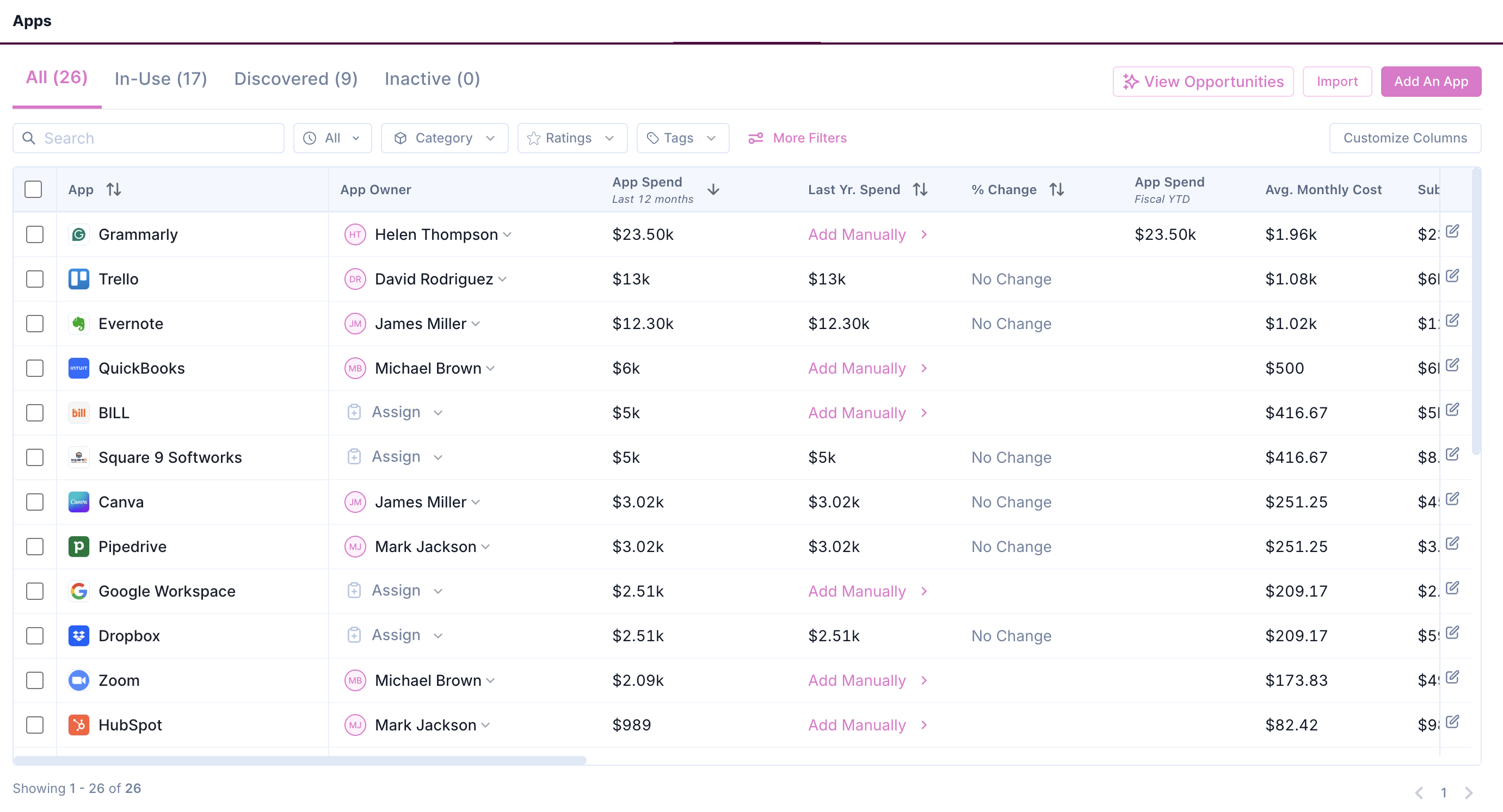Click the HubSpot app icon

pos(79,725)
